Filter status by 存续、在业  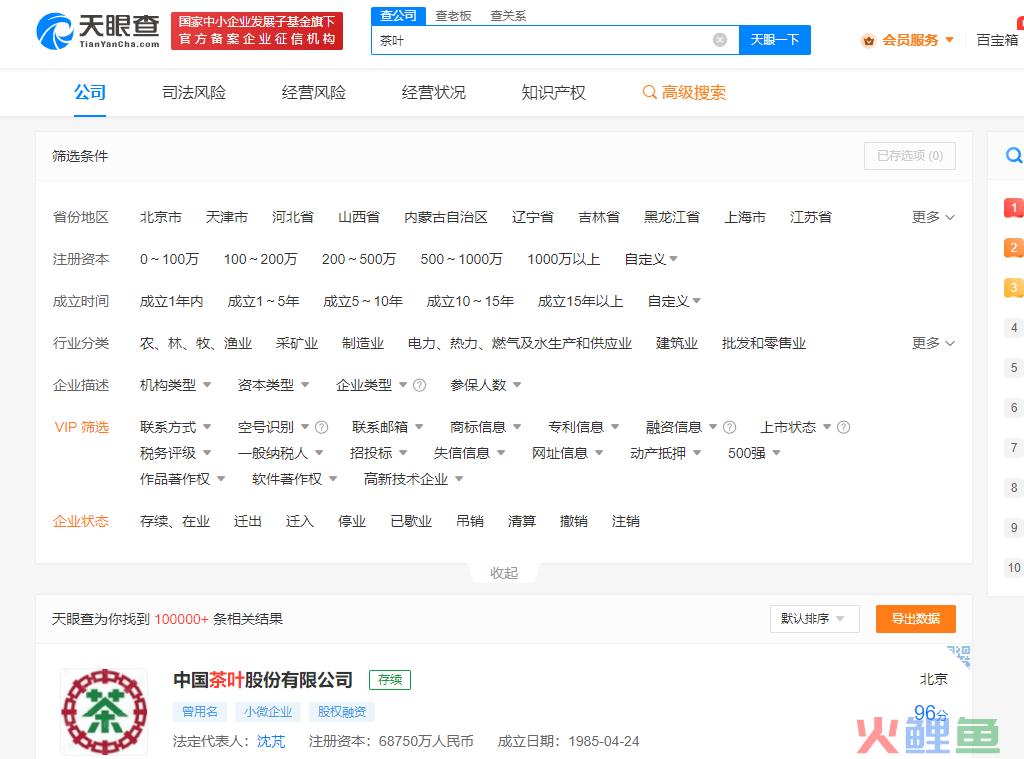(x=175, y=521)
